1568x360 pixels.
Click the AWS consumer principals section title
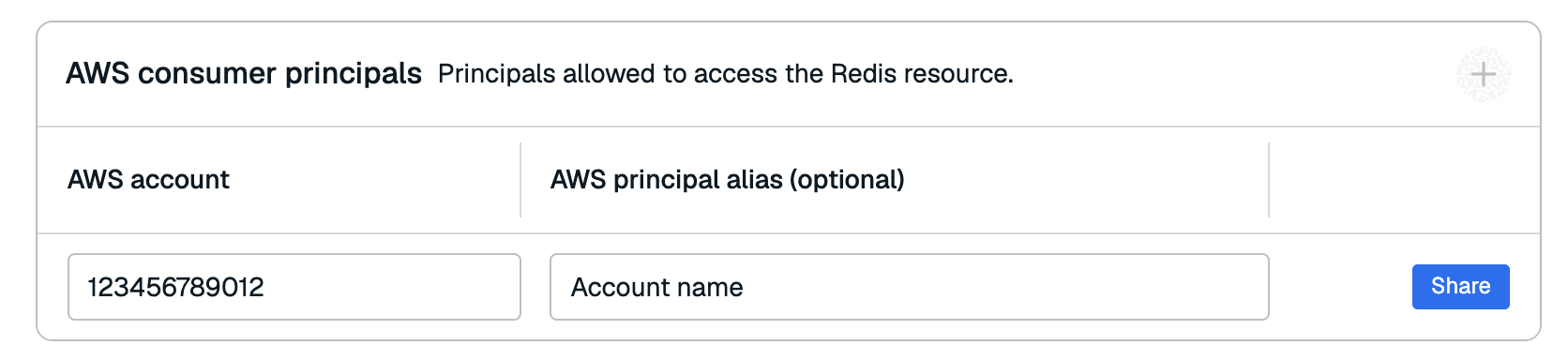[x=244, y=73]
